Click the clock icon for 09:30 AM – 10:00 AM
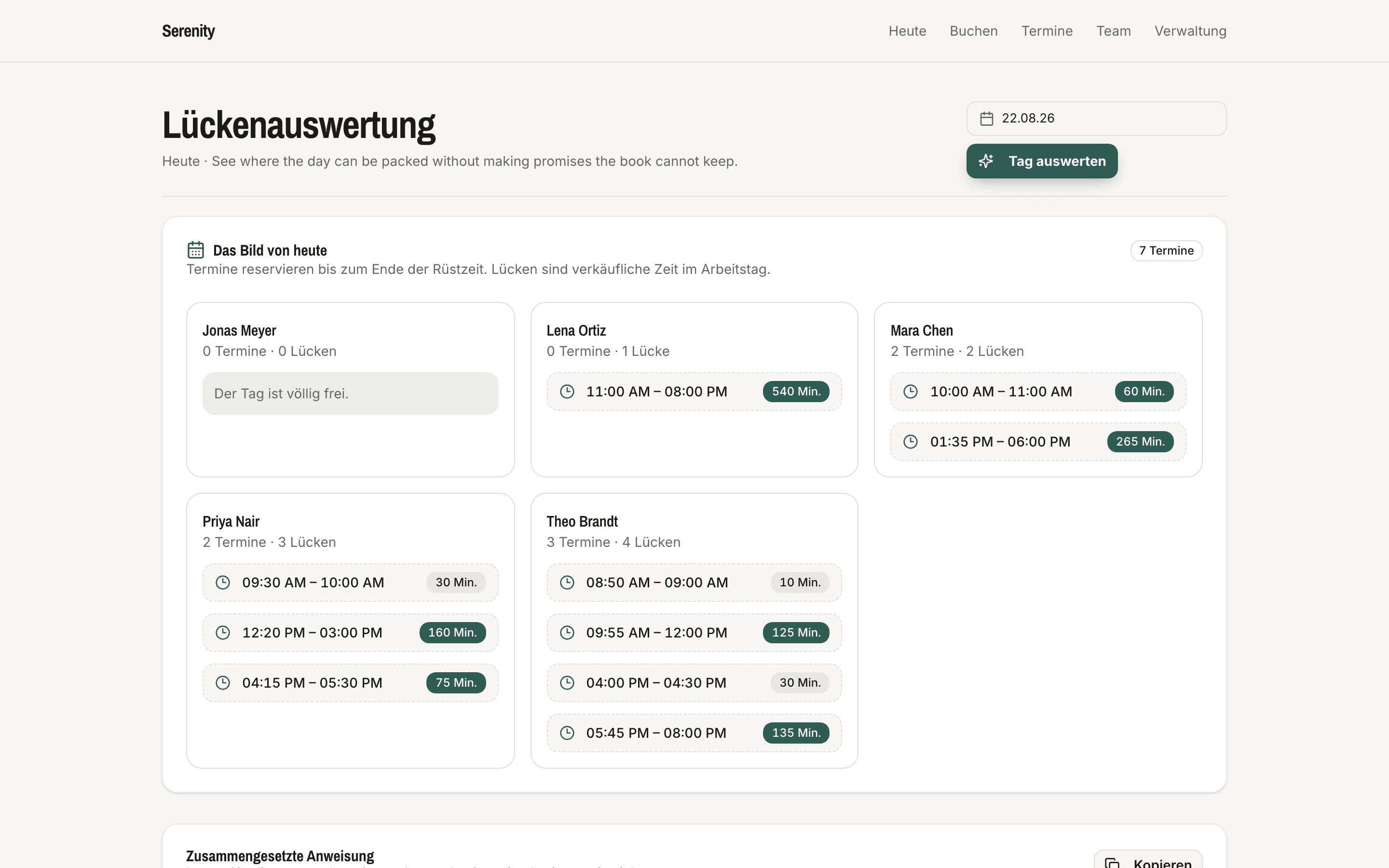The height and width of the screenshot is (868, 1389). [223, 583]
